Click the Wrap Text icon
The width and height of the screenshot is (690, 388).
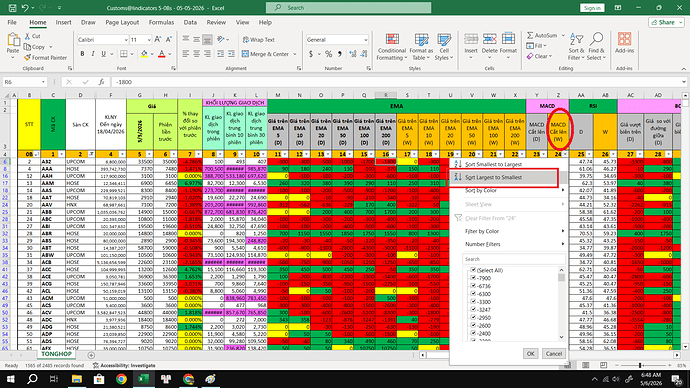point(246,40)
